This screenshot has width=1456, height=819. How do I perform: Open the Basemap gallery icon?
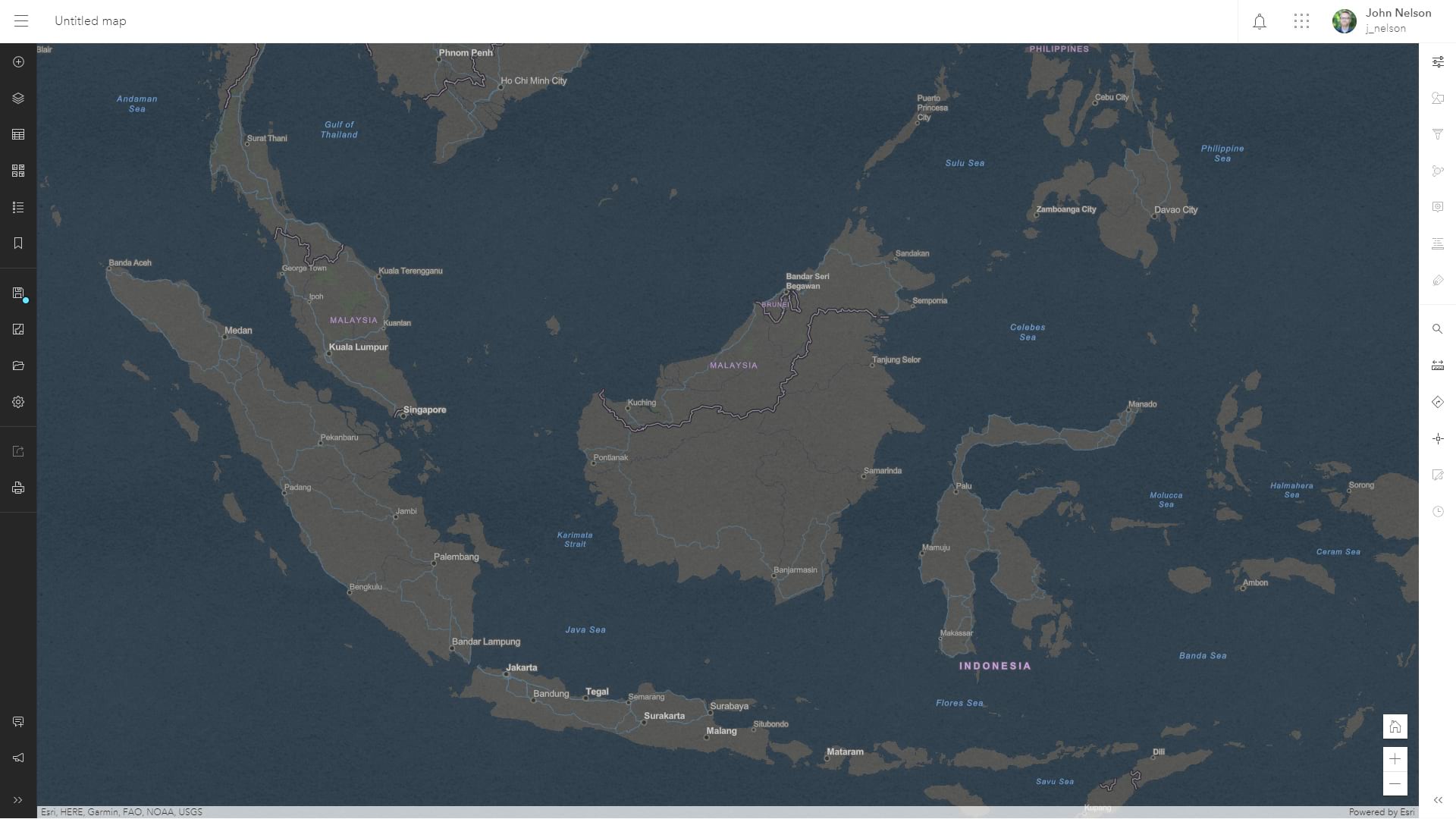pos(18,171)
